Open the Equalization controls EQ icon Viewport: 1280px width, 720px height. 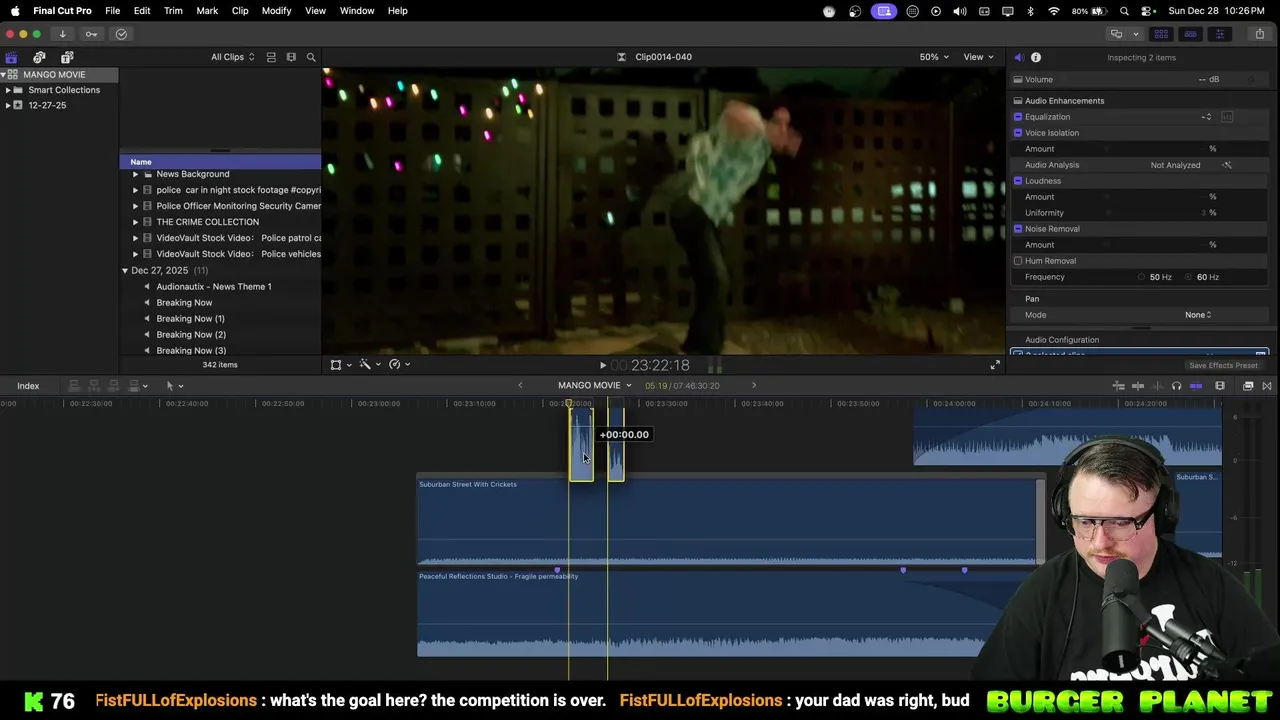pos(1227,117)
